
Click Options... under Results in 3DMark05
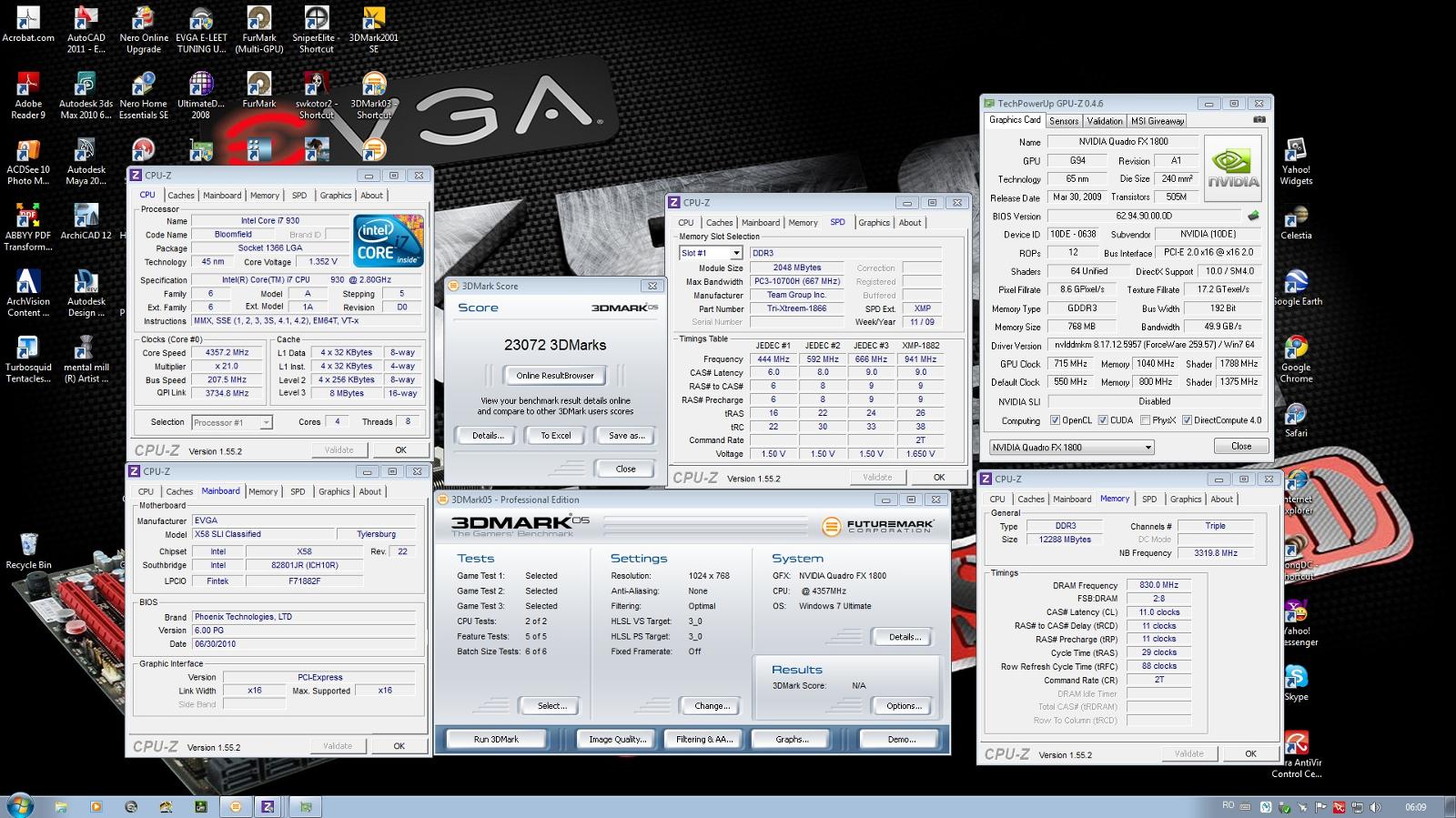click(x=904, y=706)
